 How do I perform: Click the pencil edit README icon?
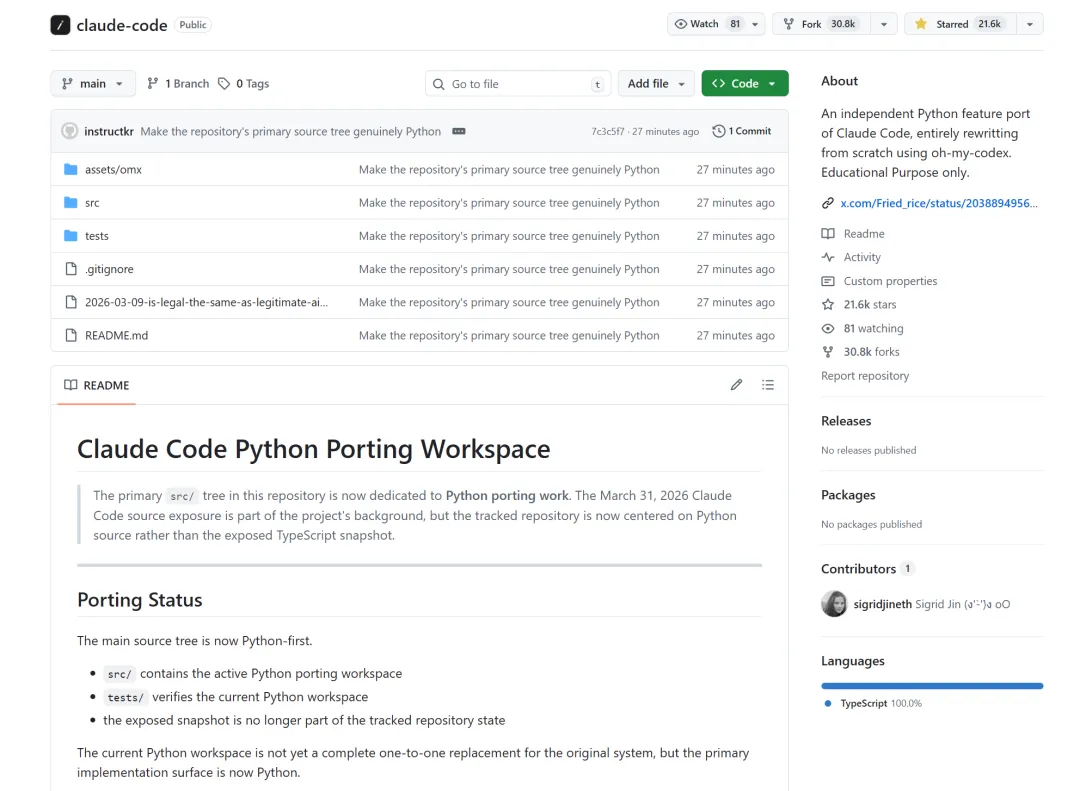tap(737, 385)
